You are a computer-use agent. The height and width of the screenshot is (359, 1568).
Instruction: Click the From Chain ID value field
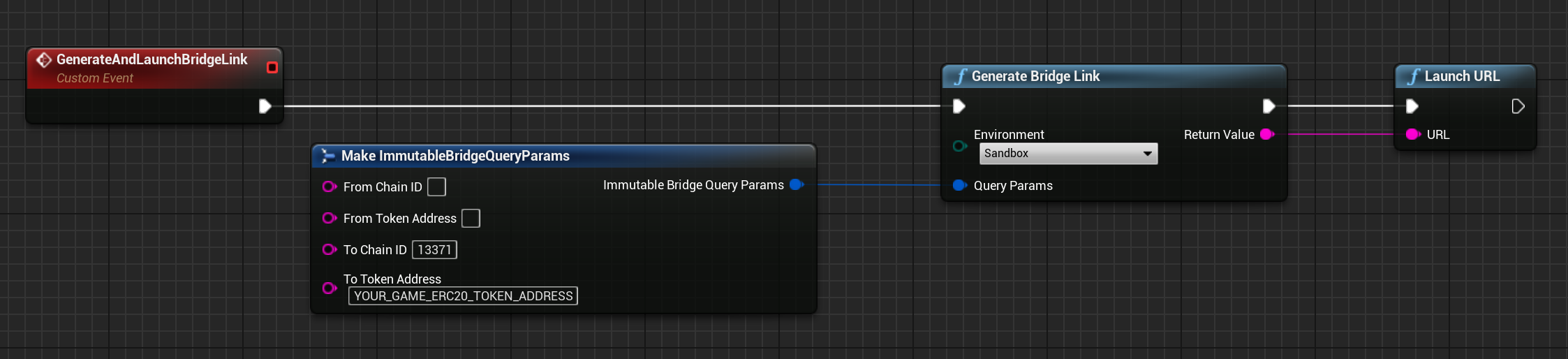[x=436, y=186]
